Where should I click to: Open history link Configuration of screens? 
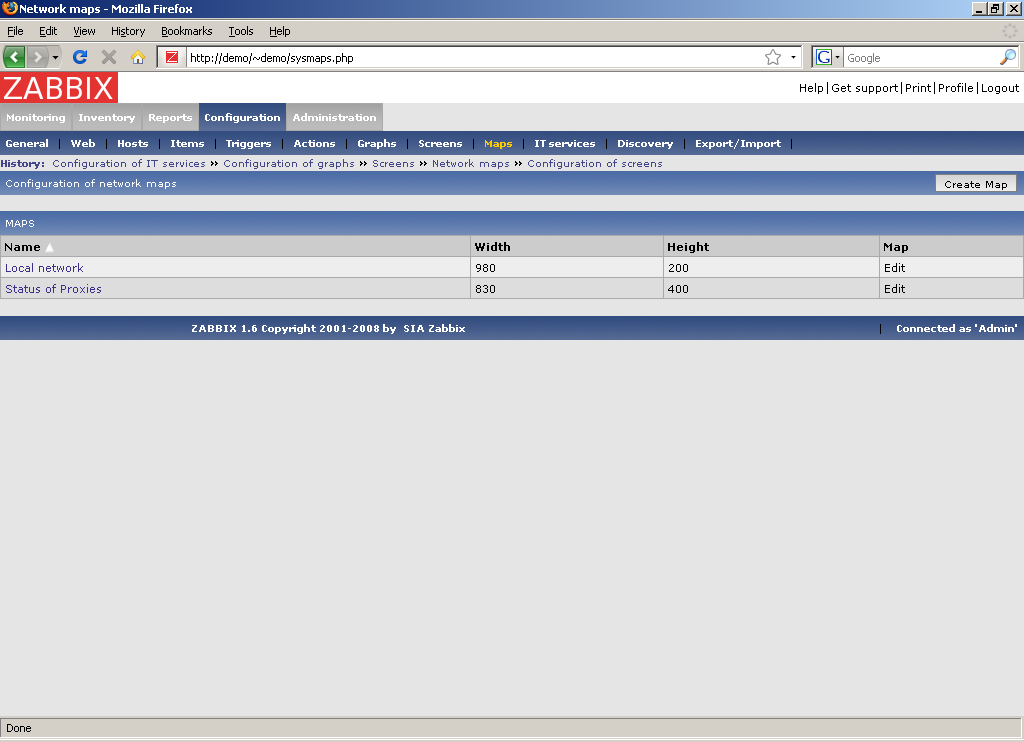pyautogui.click(x=595, y=163)
